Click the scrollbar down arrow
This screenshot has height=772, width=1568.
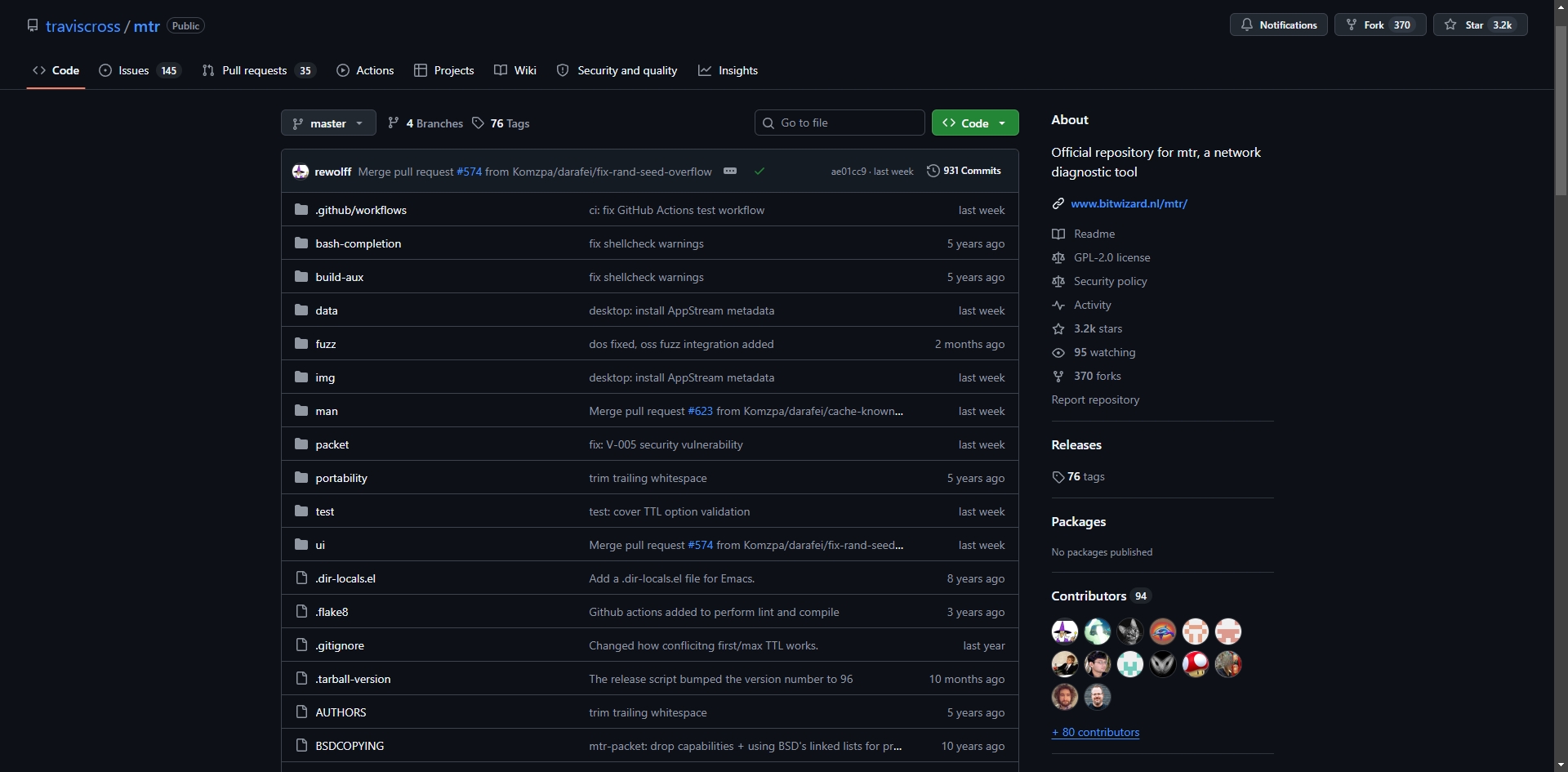click(x=1561, y=765)
